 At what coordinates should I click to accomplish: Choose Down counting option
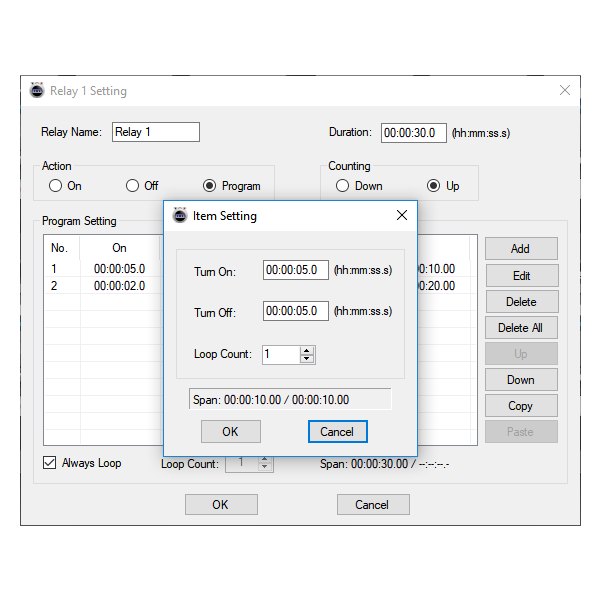click(x=342, y=186)
